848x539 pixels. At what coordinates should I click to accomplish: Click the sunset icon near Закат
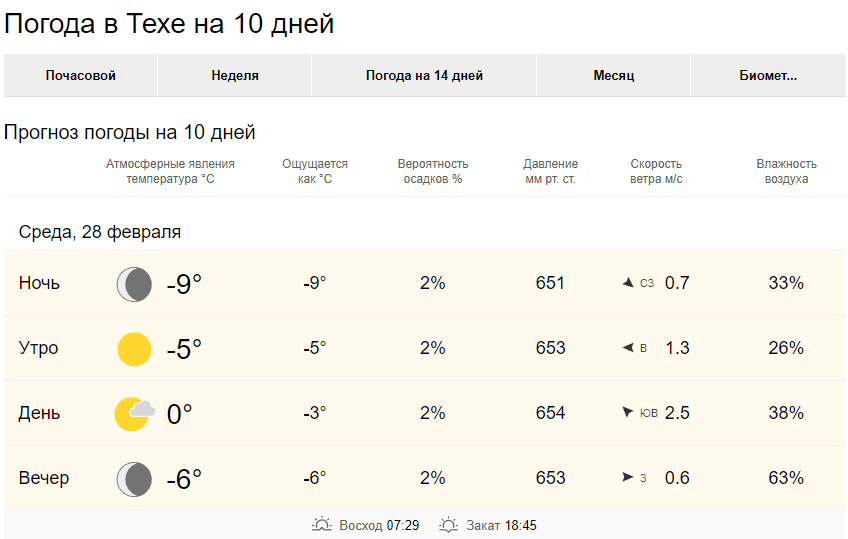[x=449, y=525]
